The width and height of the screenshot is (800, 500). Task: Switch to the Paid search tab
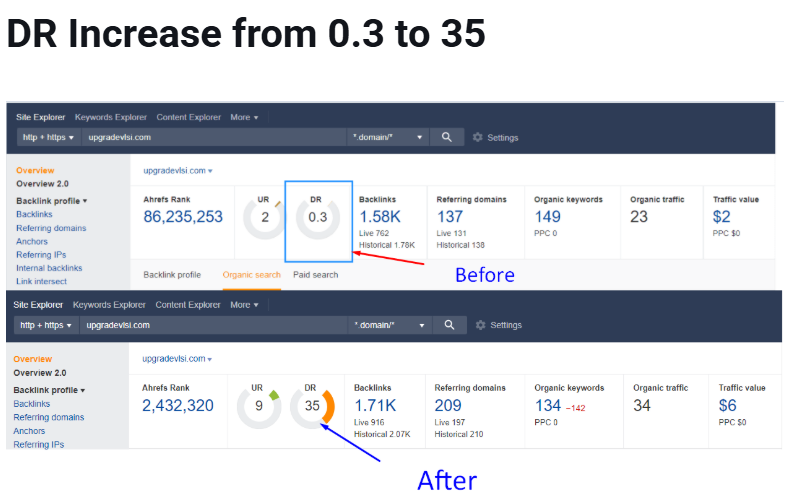pyautogui.click(x=315, y=275)
